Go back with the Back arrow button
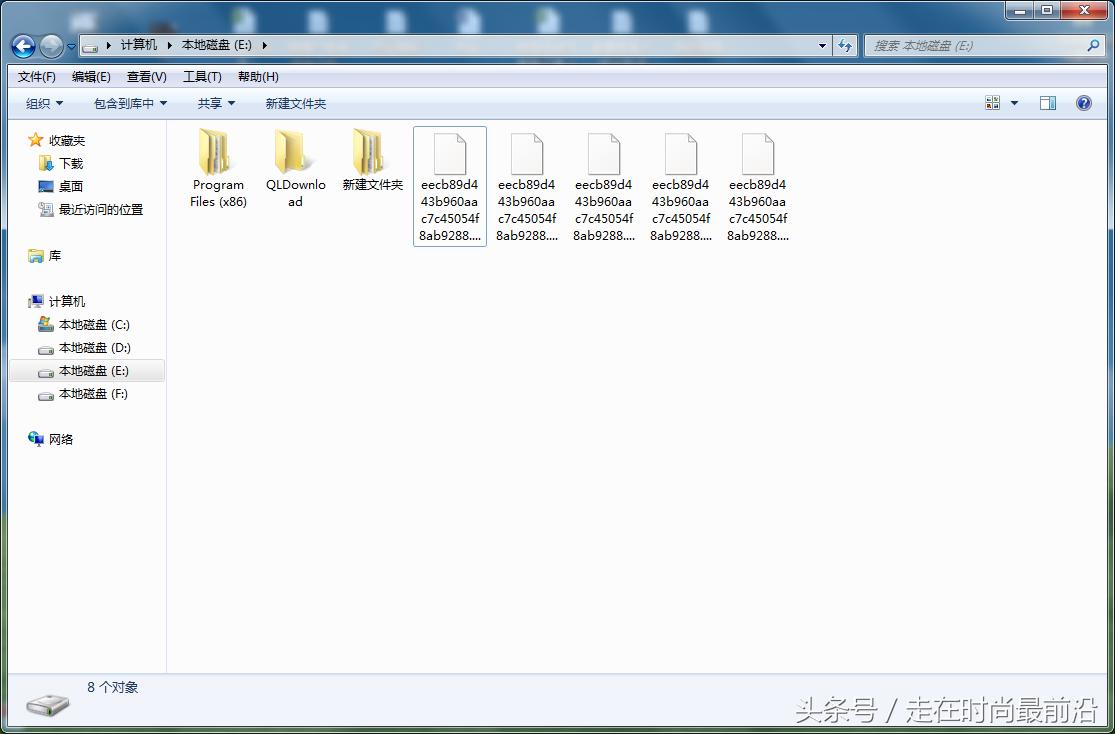Screen dimensions: 1115x734 (x=23, y=47)
